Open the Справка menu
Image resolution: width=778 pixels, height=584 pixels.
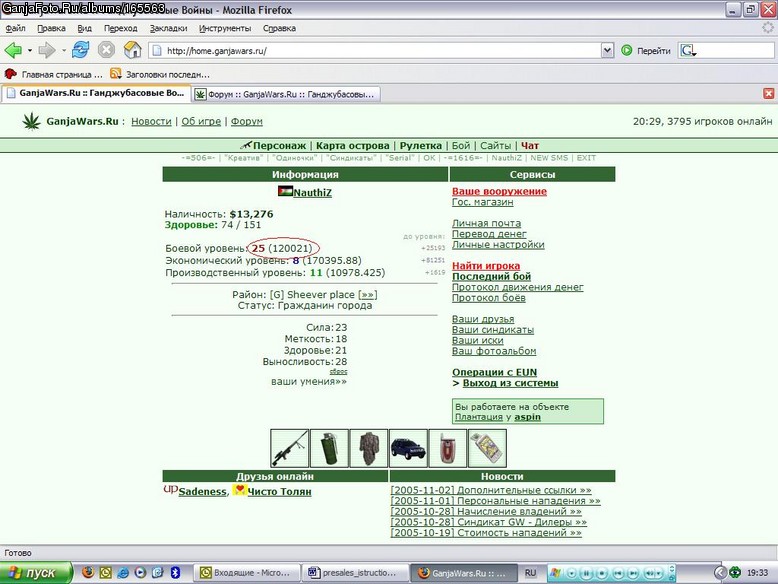279,28
